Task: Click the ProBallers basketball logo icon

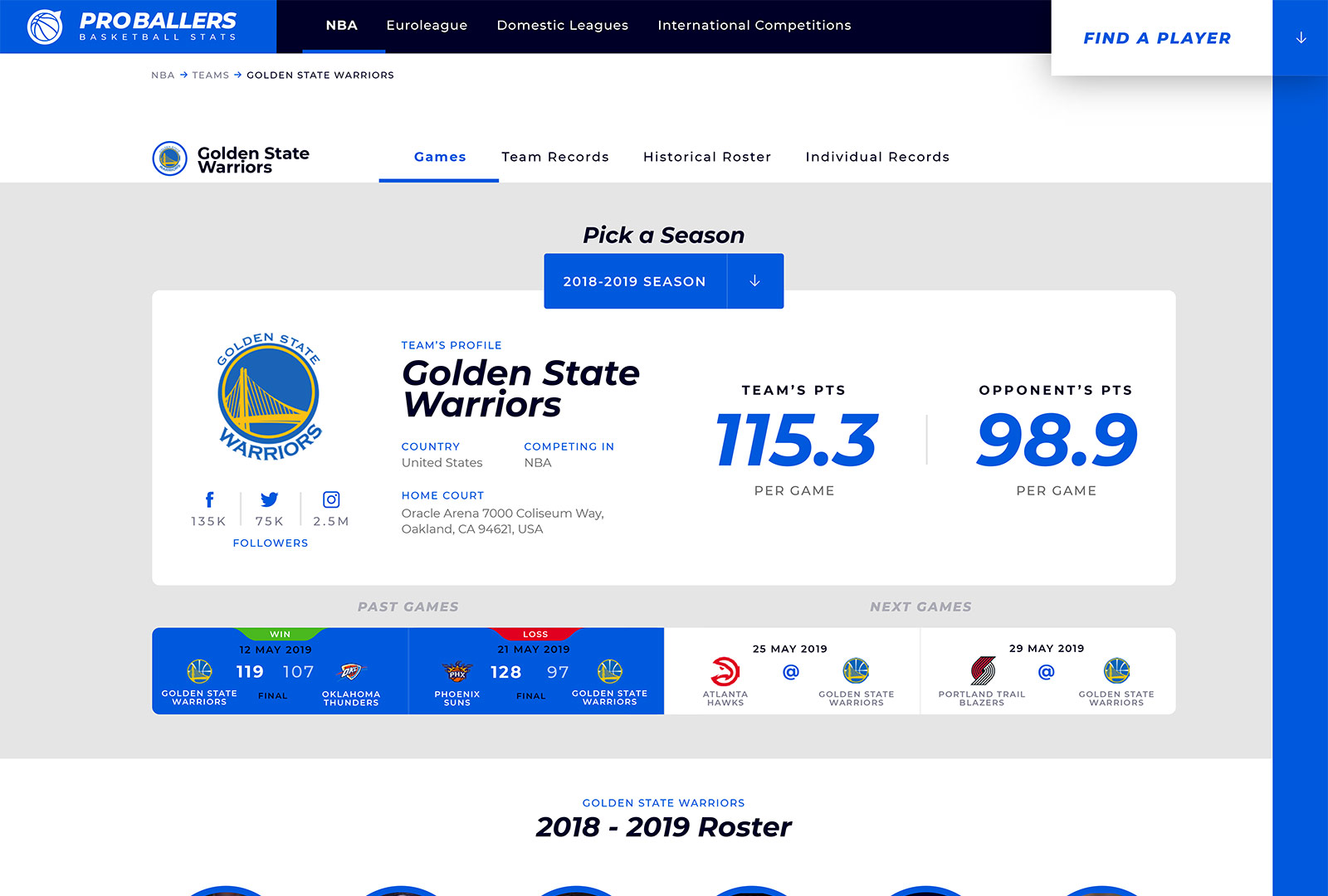Action: [x=45, y=27]
